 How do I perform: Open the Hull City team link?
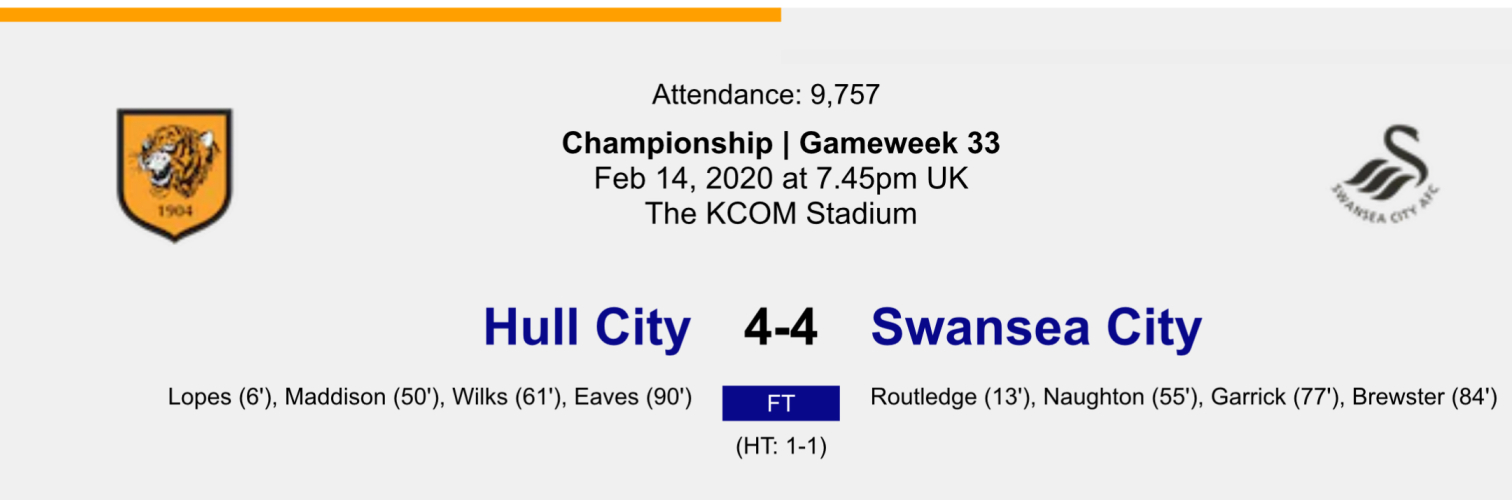coord(587,328)
